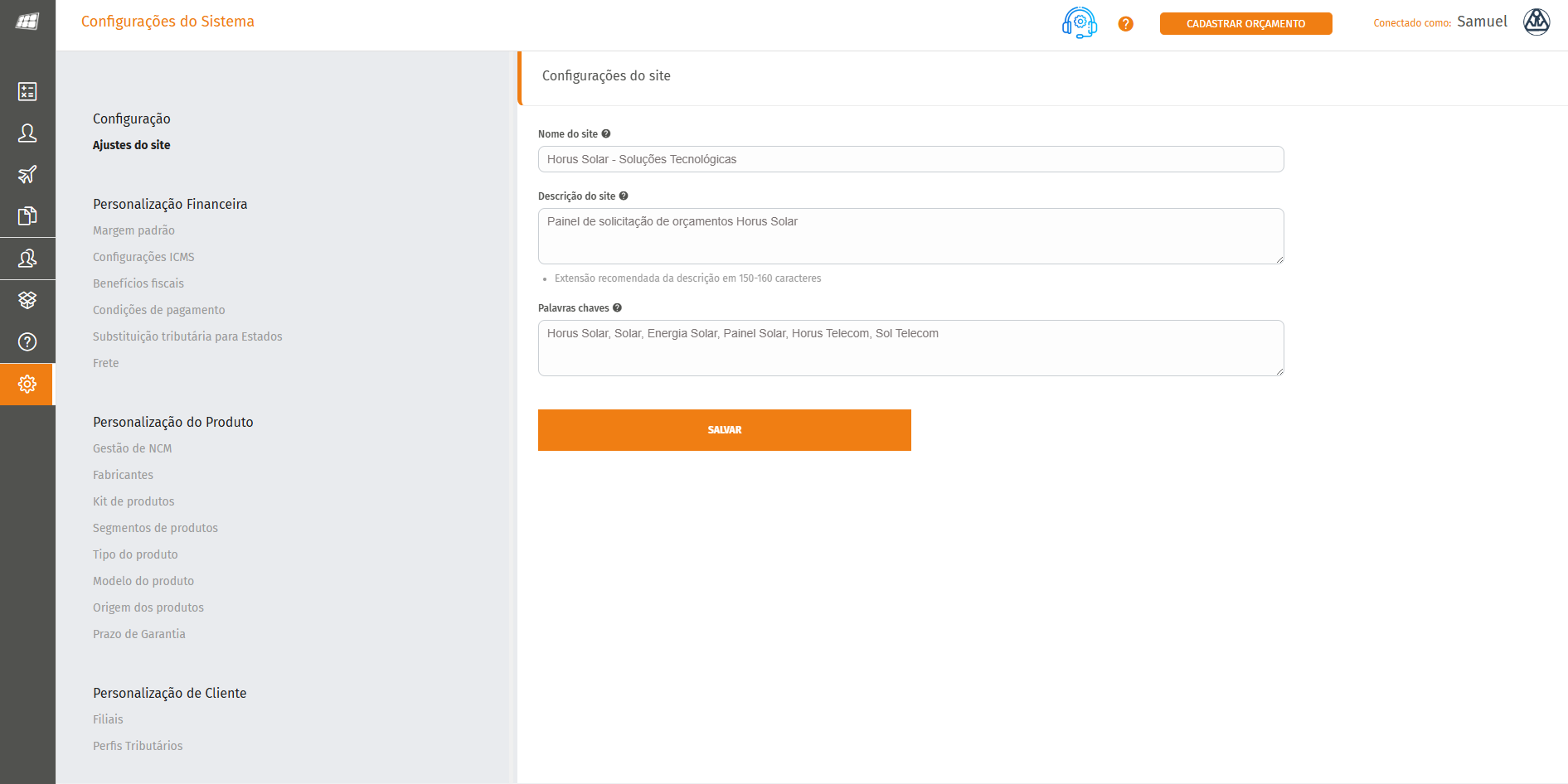This screenshot has height=784, width=1568.
Task: Open the user profile sidebar icon
Action: click(x=27, y=133)
